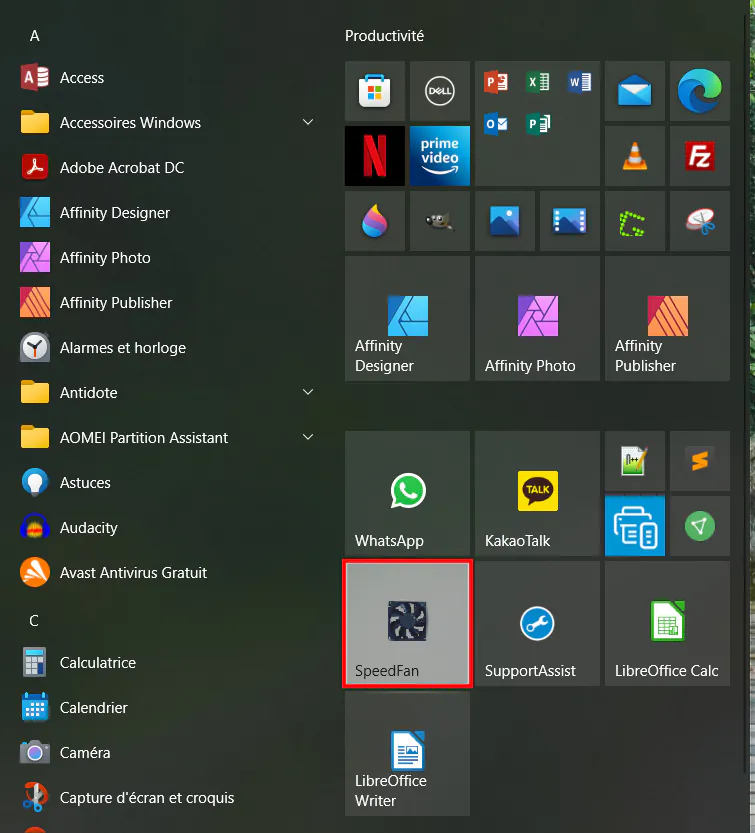The image size is (755, 833).
Task: Open the Sublime Text tile
Action: pos(700,461)
